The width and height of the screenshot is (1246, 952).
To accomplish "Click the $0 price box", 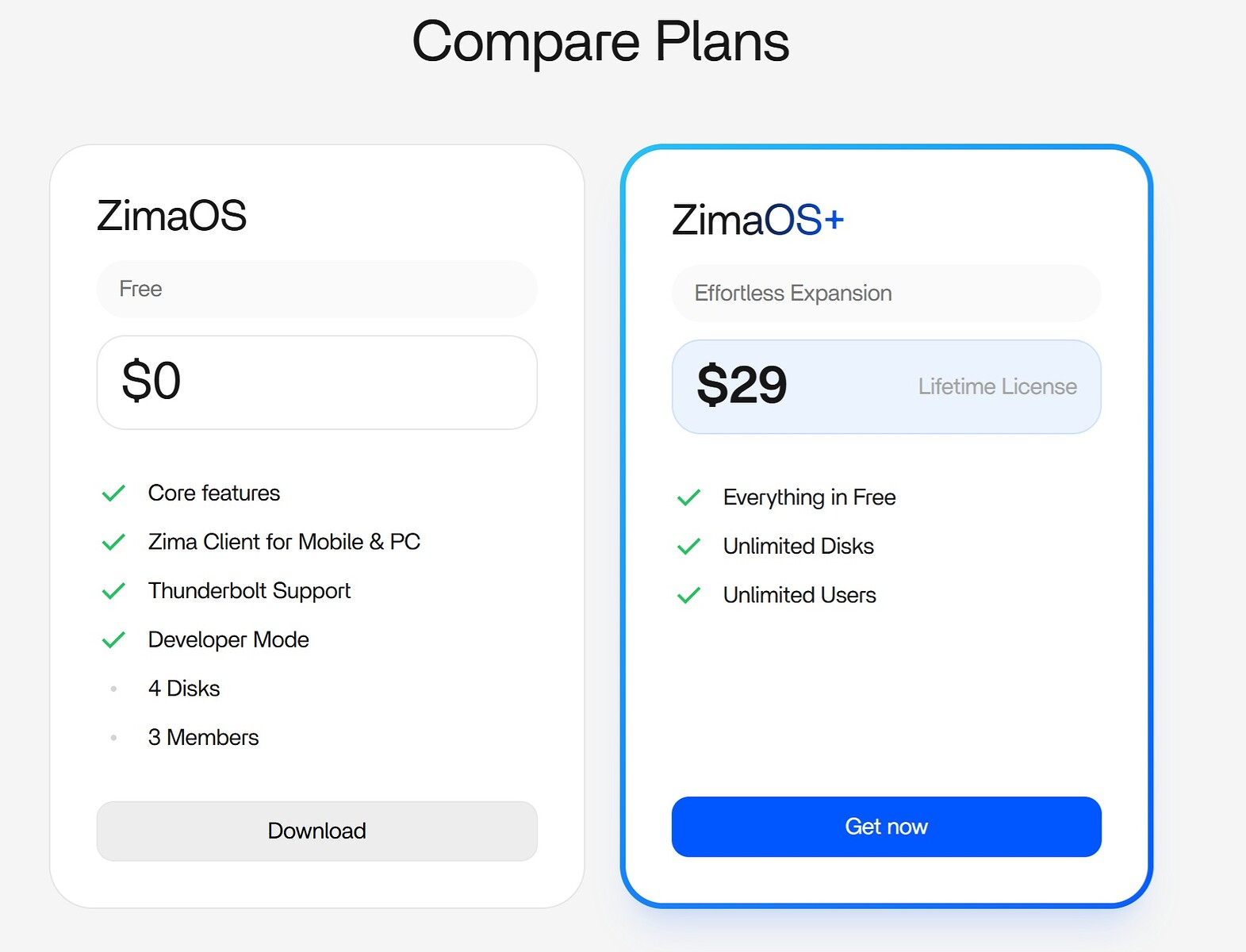I will 316,382.
